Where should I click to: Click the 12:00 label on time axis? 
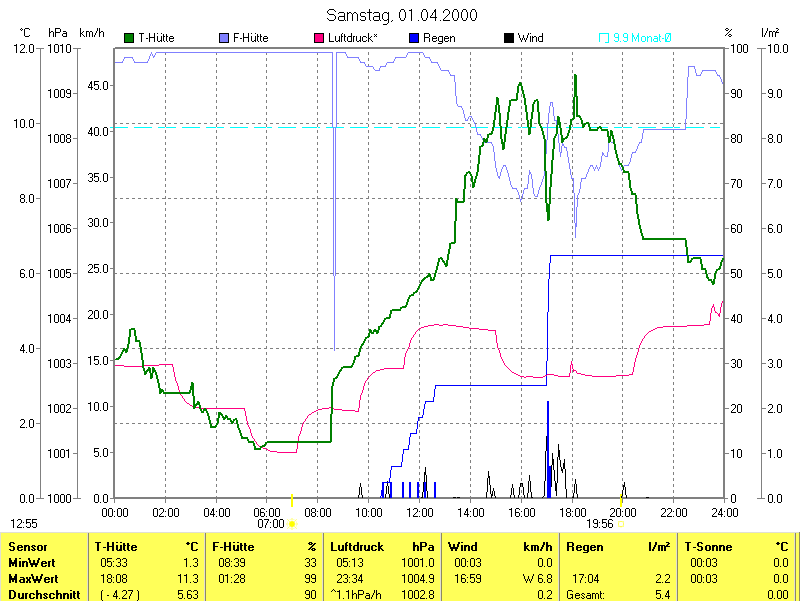[x=419, y=512]
